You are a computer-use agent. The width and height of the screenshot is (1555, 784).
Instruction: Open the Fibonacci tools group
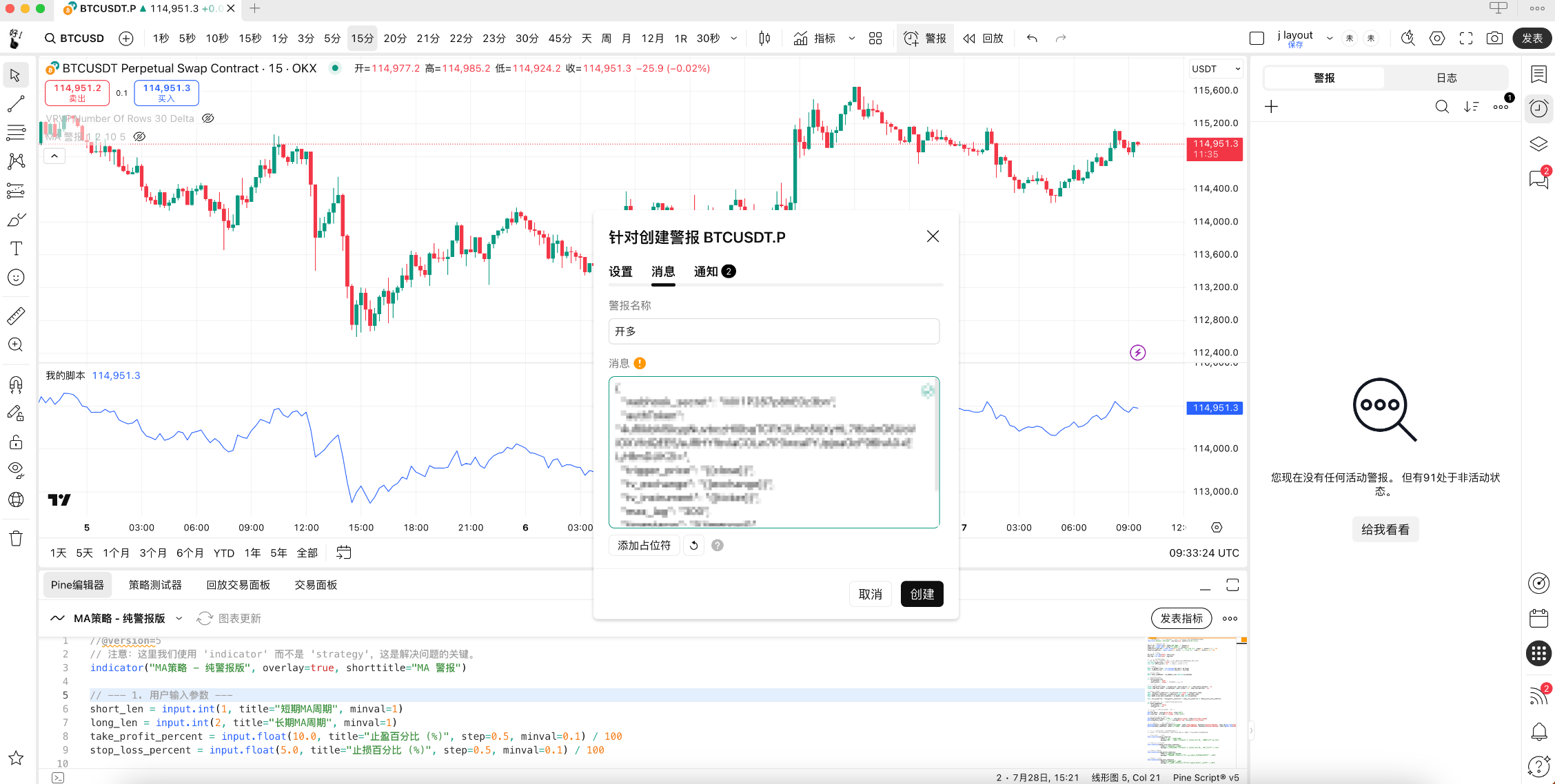16,132
